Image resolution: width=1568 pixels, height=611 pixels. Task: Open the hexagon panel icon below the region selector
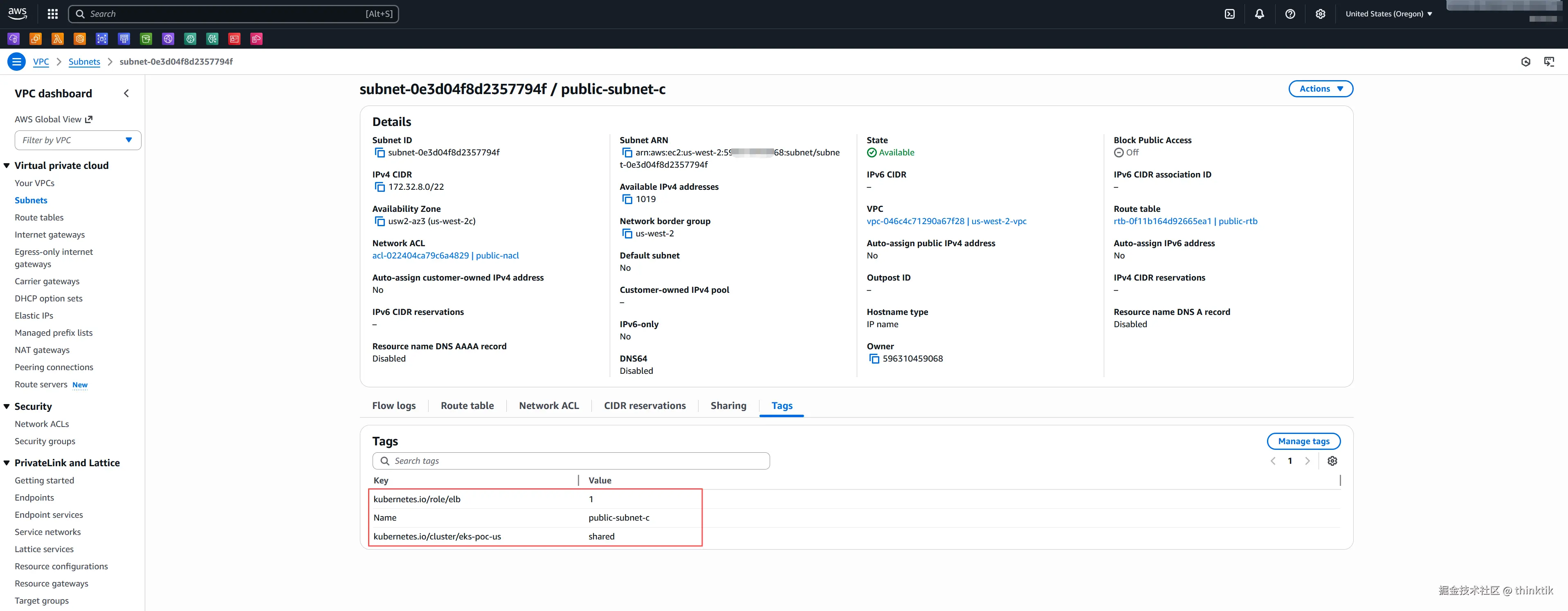coord(1525,61)
